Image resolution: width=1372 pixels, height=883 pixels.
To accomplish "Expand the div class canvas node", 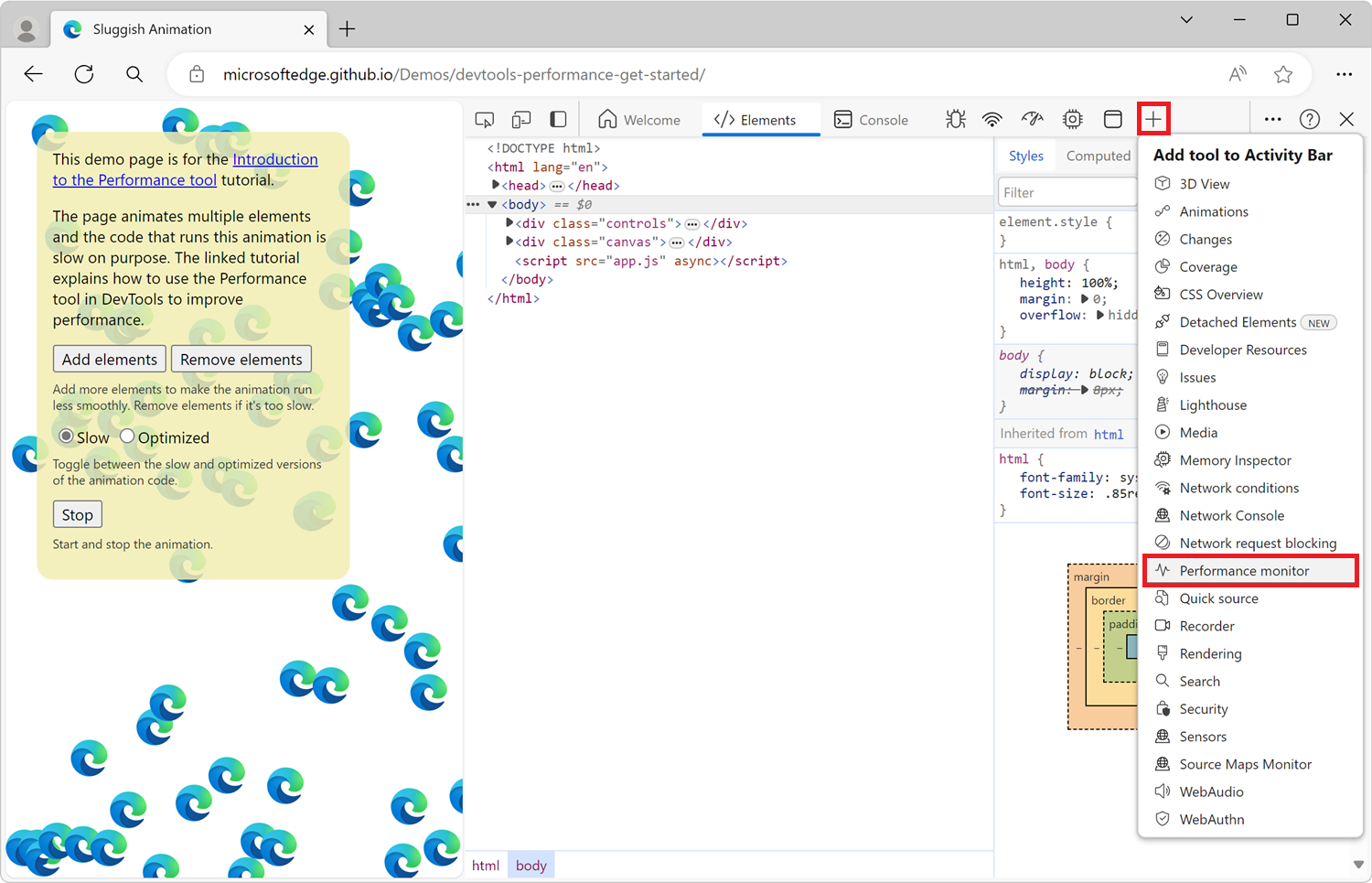I will coord(509,242).
